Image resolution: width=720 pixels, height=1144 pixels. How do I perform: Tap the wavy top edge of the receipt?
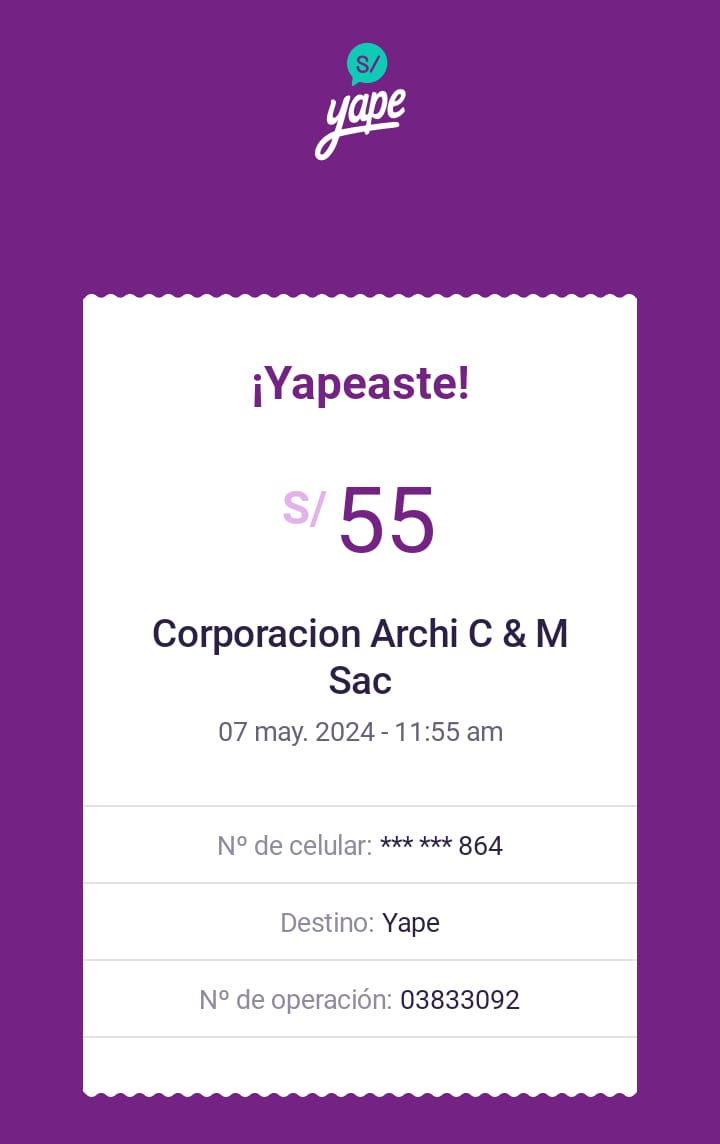click(360, 298)
